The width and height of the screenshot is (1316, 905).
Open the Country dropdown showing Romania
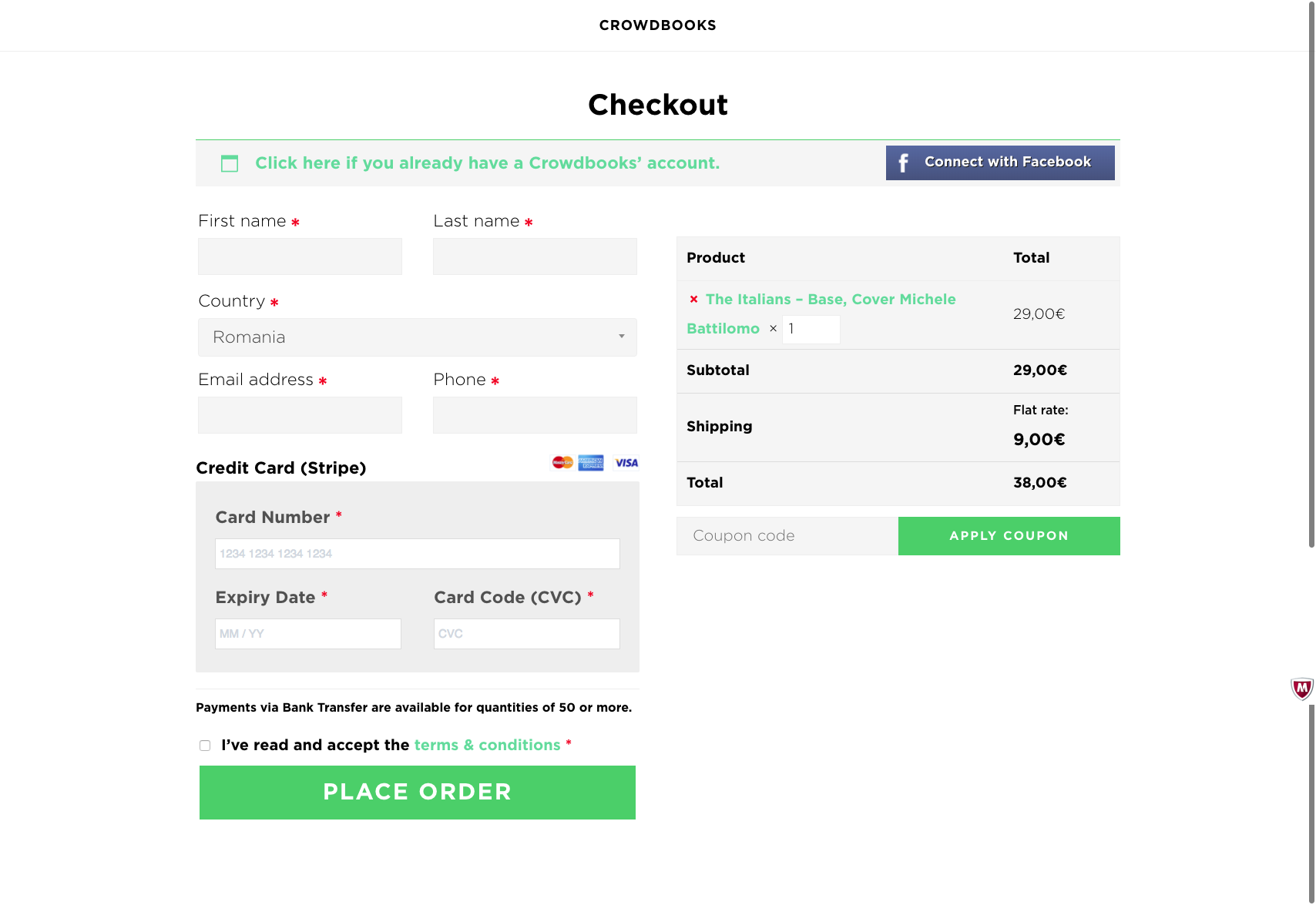[418, 337]
